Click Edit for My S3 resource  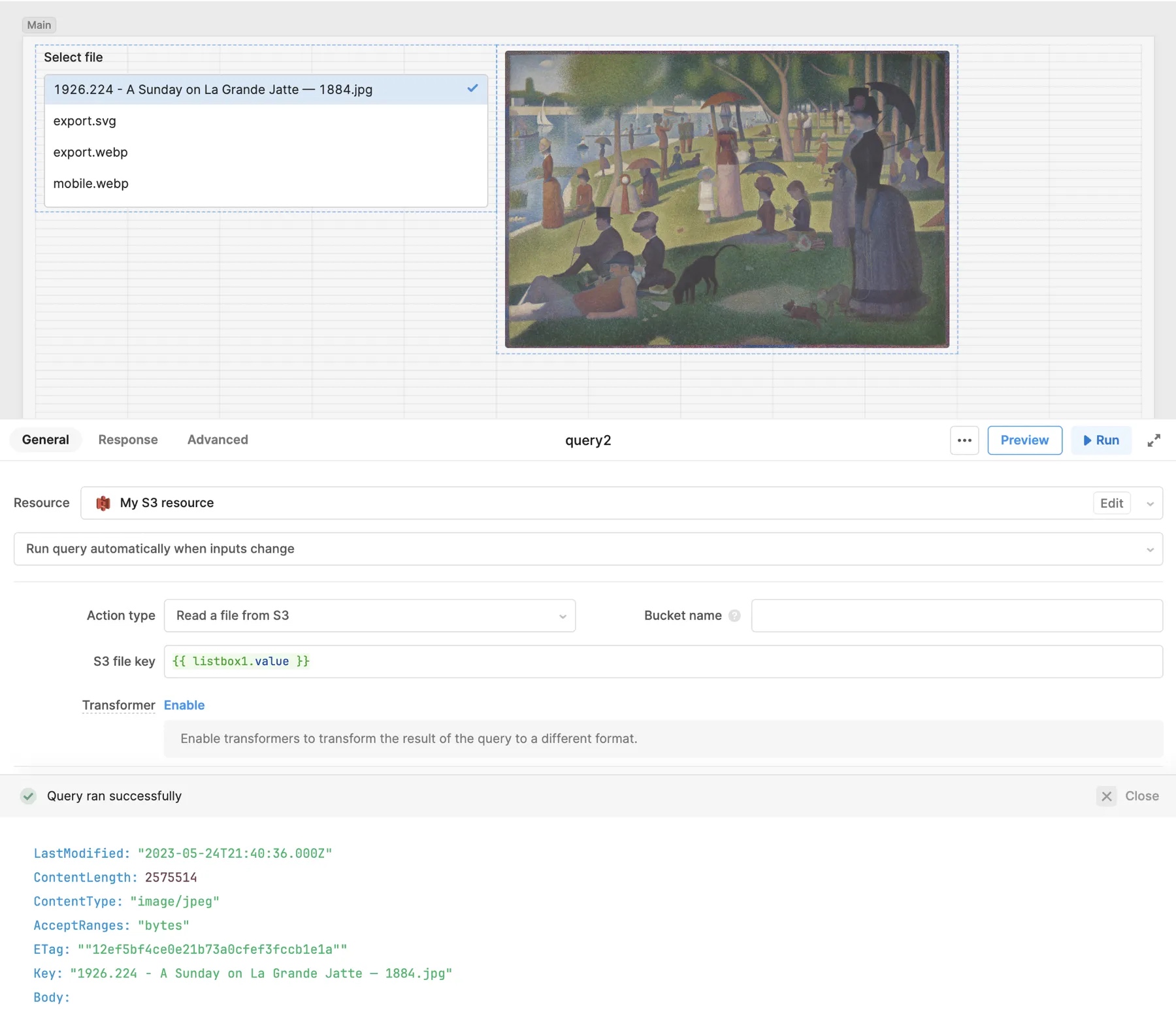[x=1111, y=503]
